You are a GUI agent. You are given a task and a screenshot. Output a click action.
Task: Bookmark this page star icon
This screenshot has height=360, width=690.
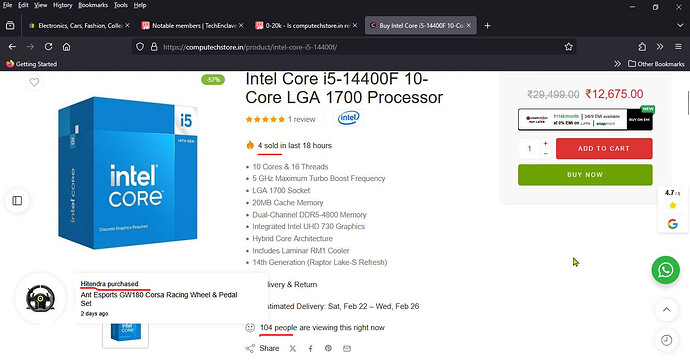[x=569, y=47]
